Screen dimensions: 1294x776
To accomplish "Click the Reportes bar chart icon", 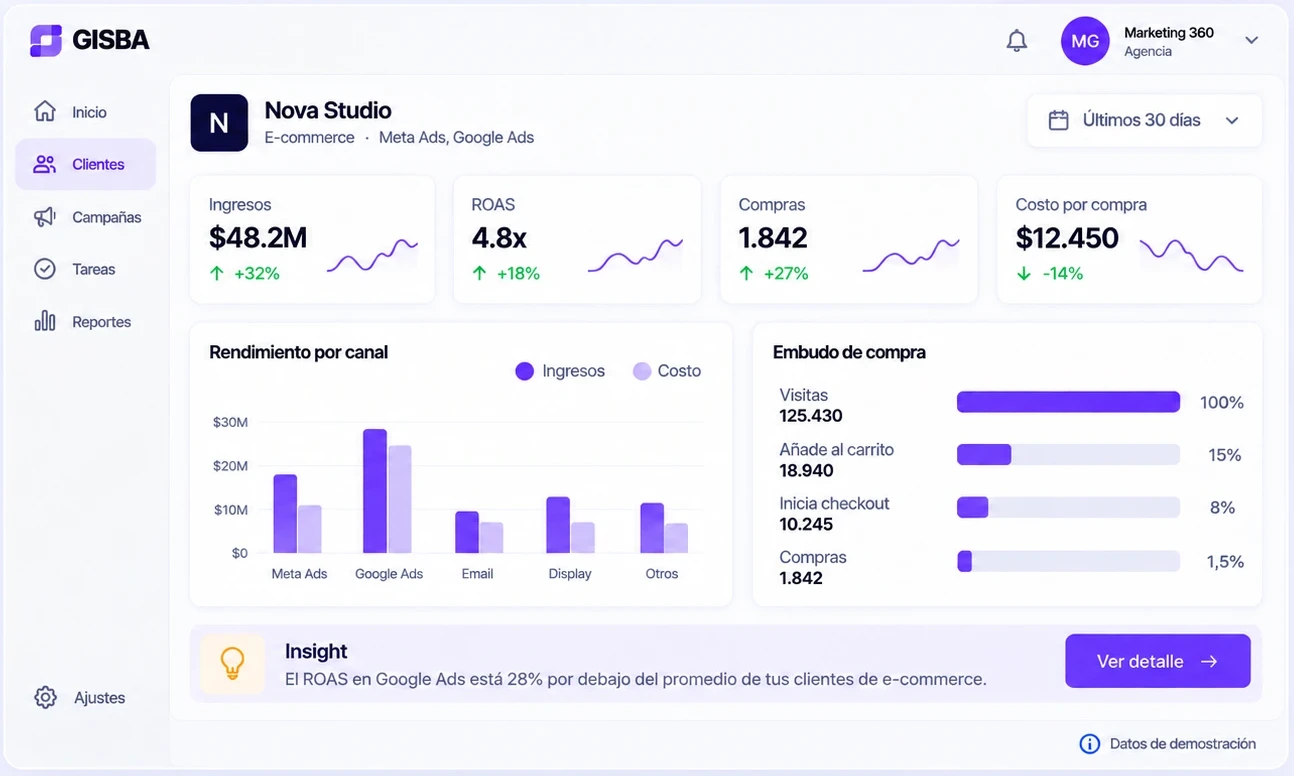I will pyautogui.click(x=45, y=321).
